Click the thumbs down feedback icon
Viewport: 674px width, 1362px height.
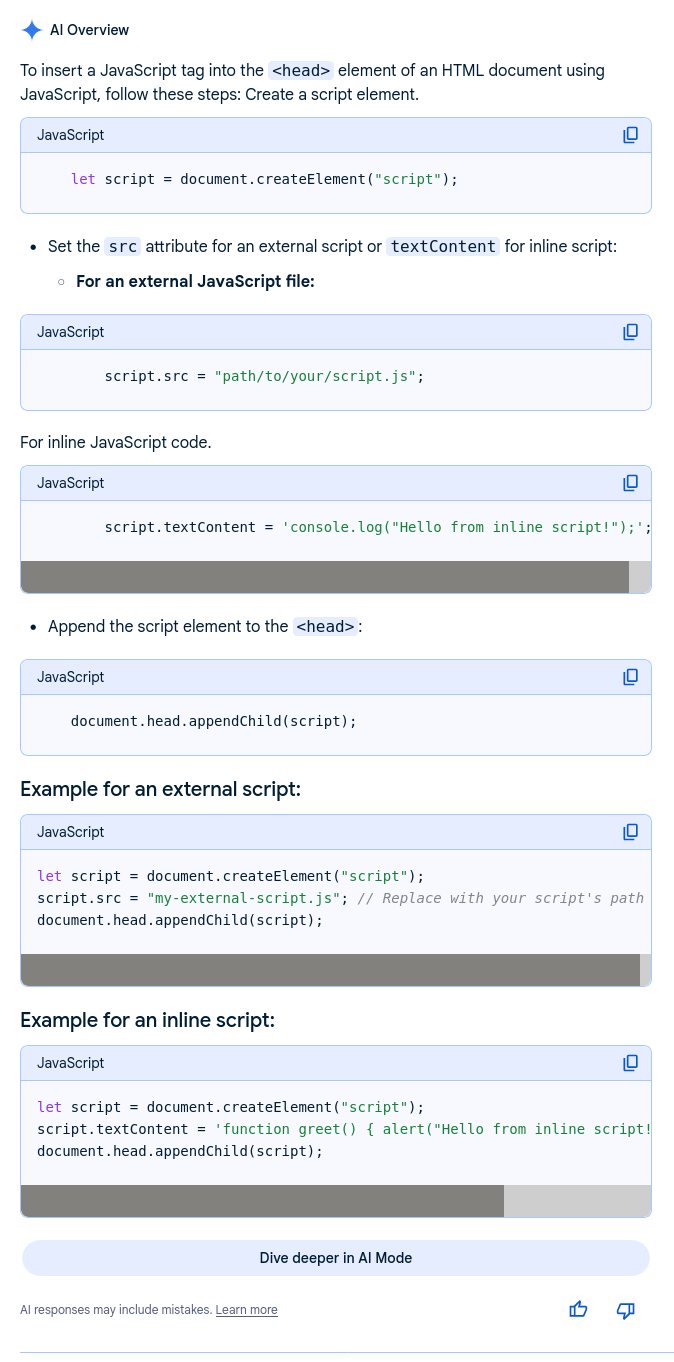coord(626,1310)
